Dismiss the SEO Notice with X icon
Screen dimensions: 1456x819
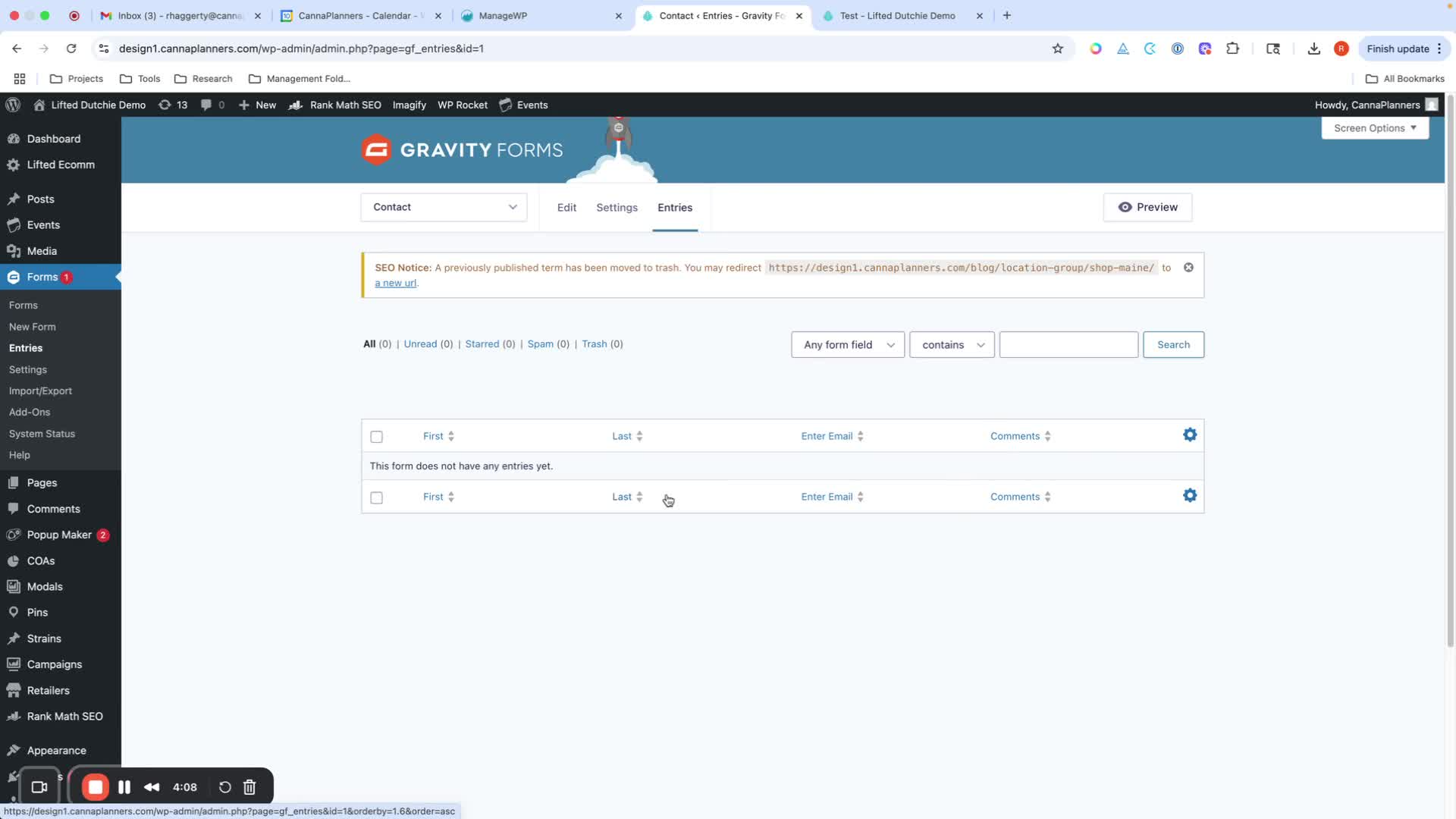(x=1188, y=268)
